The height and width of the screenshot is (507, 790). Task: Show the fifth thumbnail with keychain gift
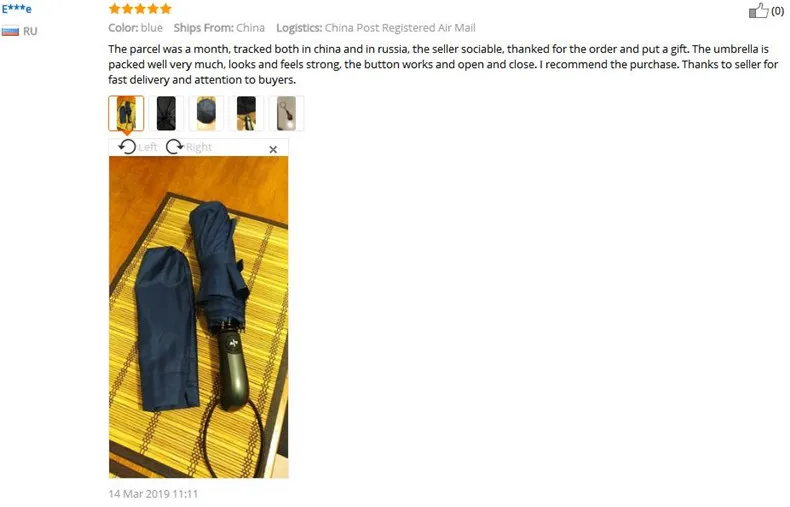(286, 113)
